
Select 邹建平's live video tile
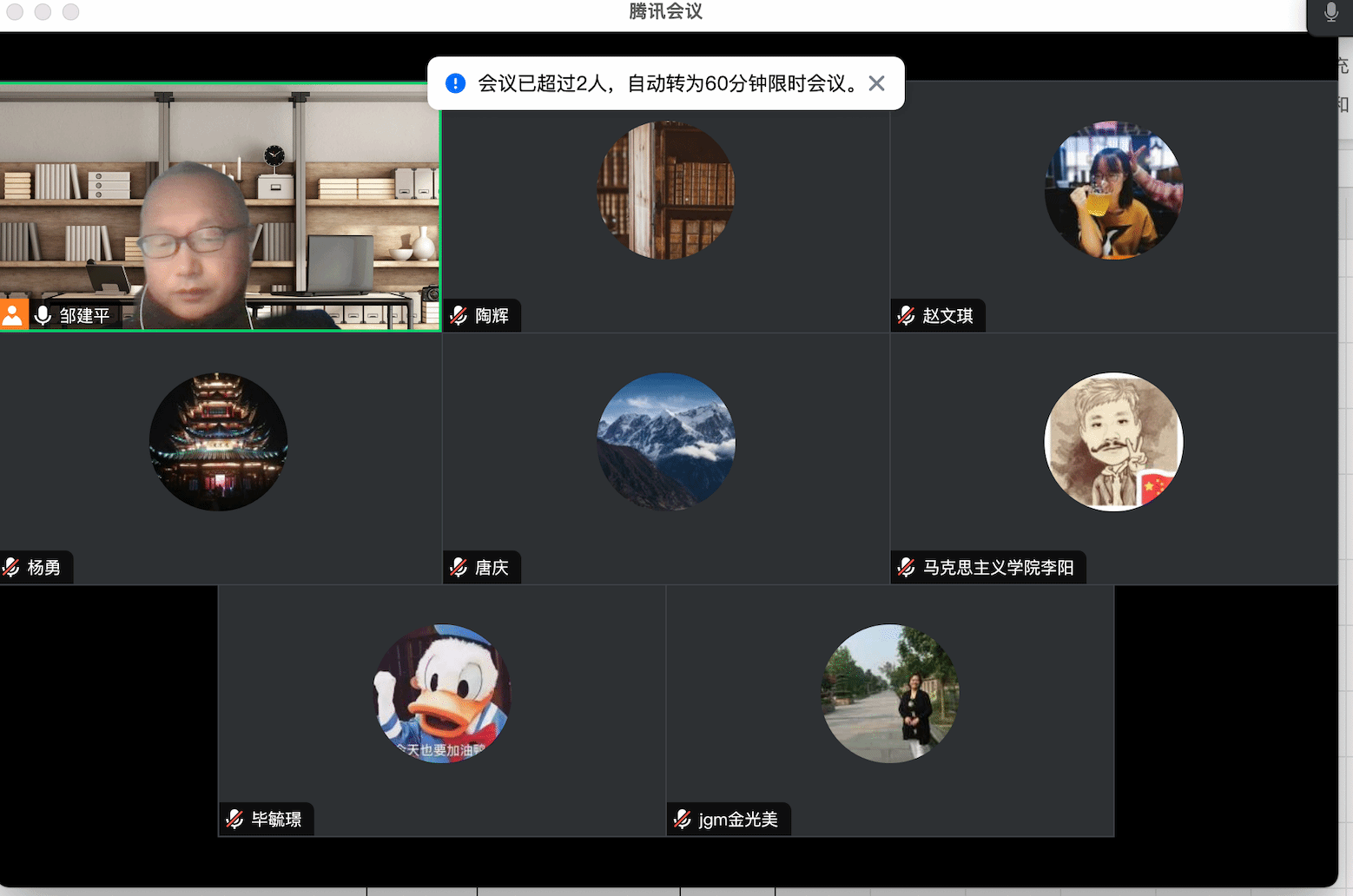click(x=220, y=207)
